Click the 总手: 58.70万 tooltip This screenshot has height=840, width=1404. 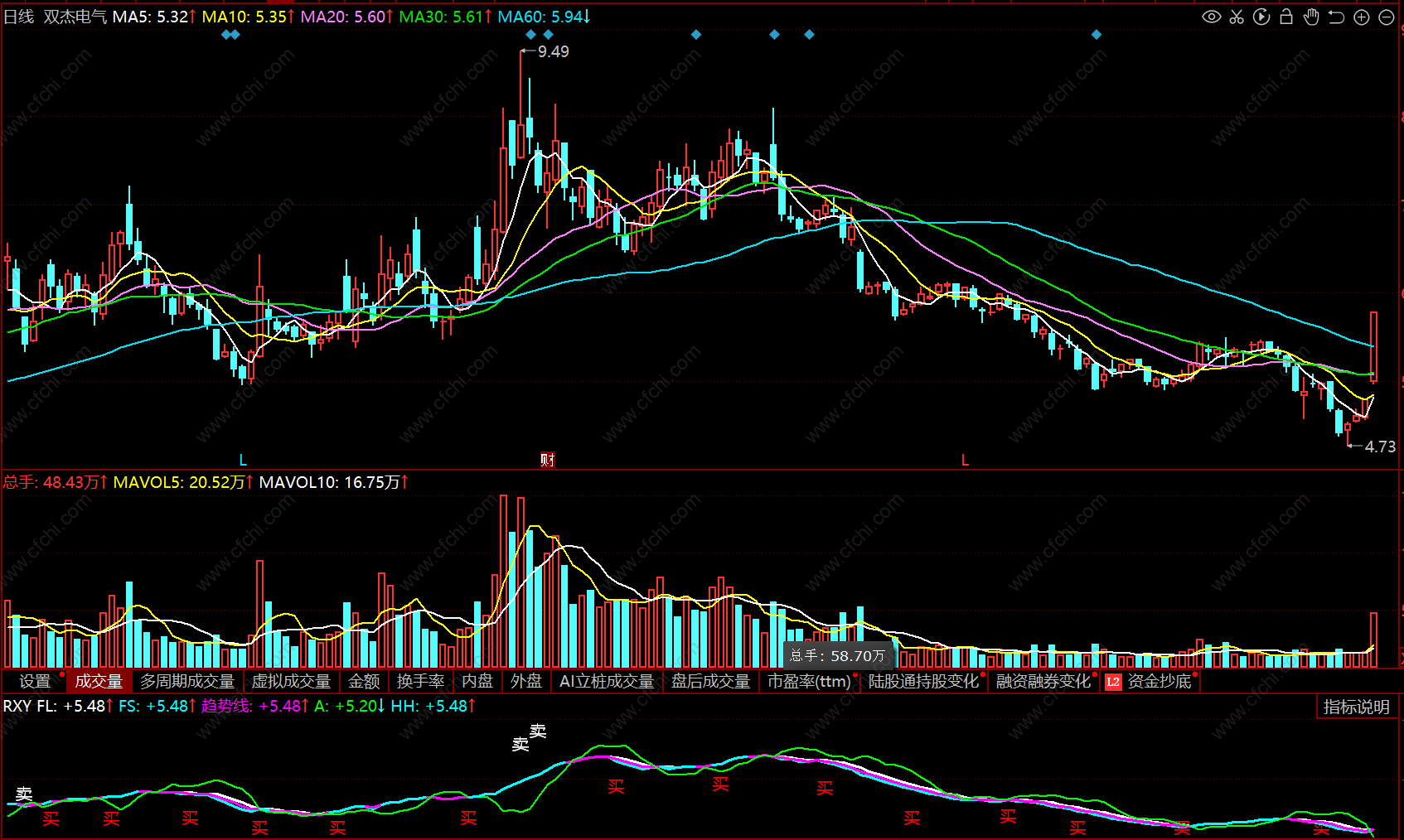click(x=838, y=655)
